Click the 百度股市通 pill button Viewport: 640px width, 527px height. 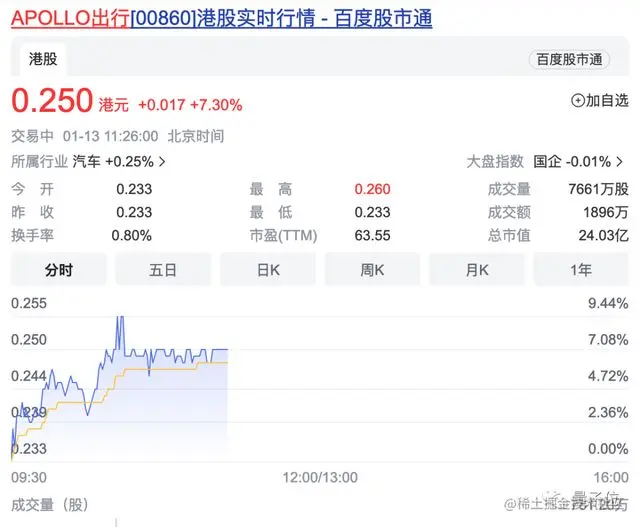click(569, 60)
